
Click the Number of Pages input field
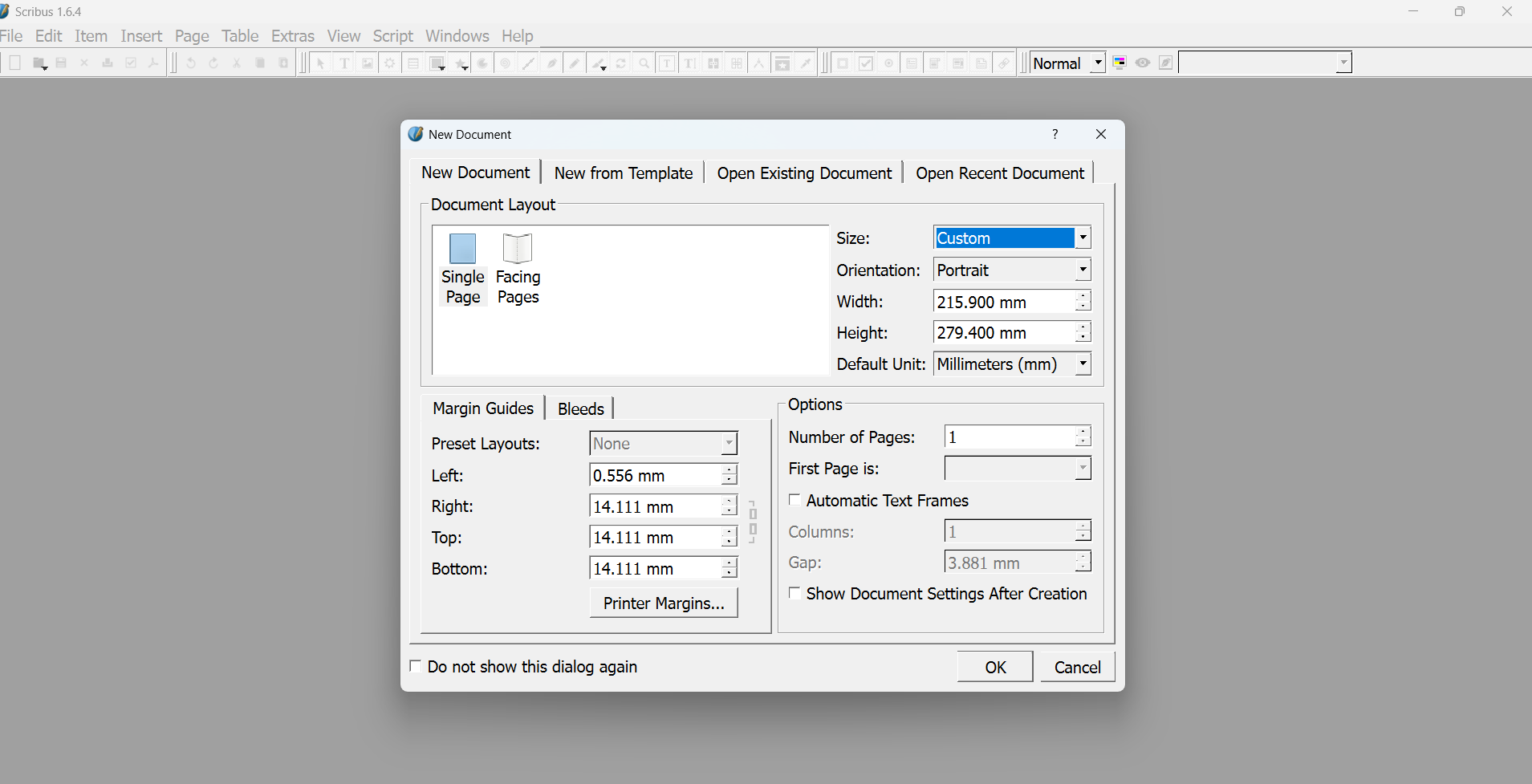(x=1009, y=437)
